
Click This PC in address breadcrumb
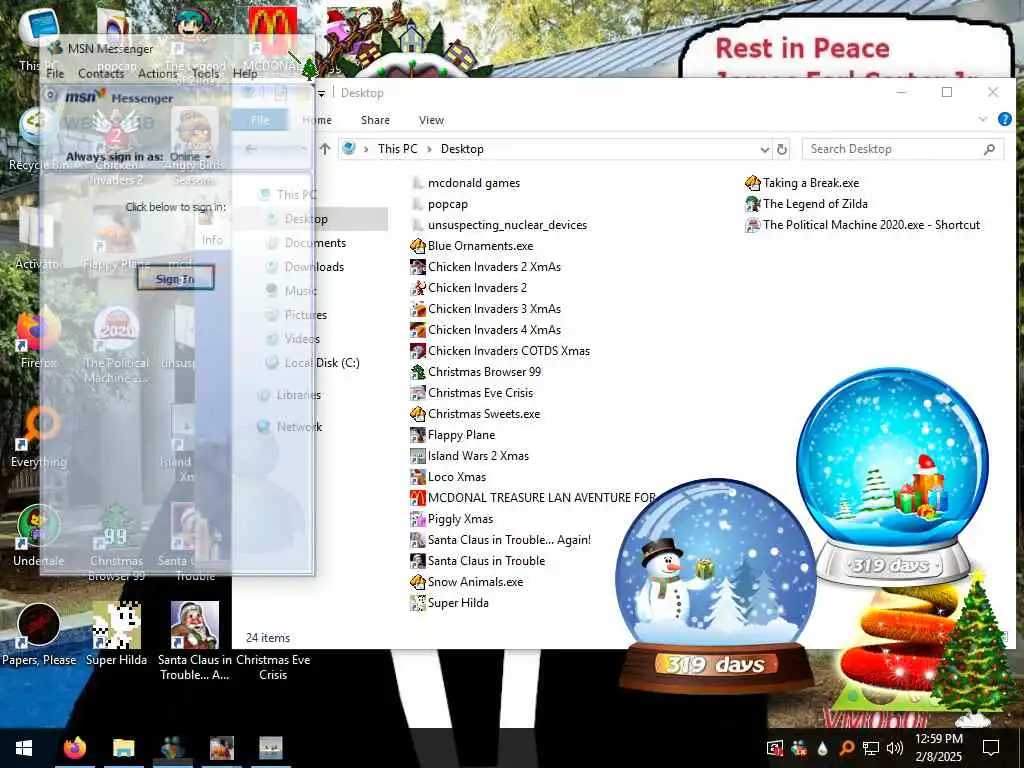pyautogui.click(x=397, y=149)
